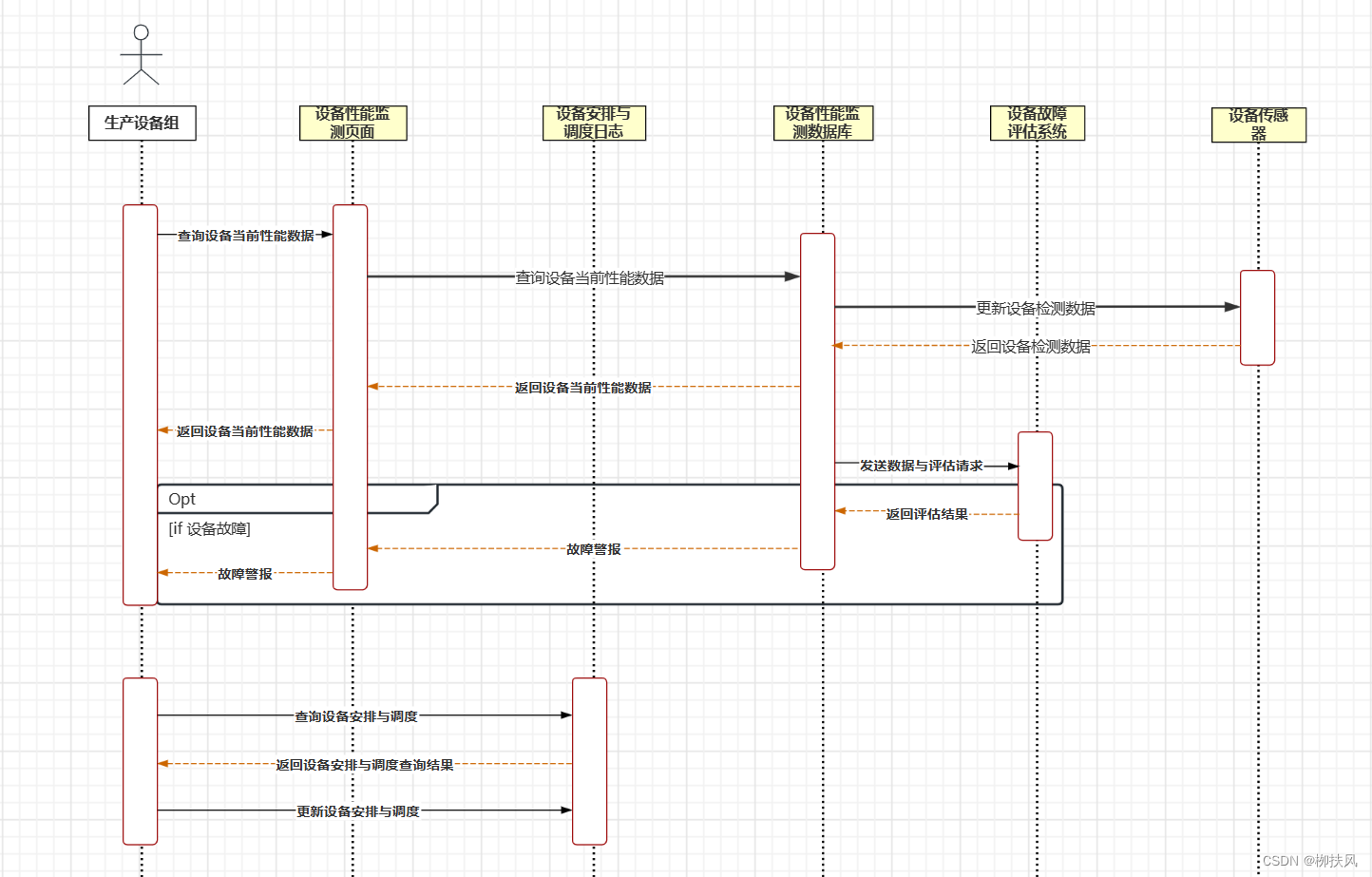This screenshot has height=877, width=1372.
Task: Click the 设备故障评估系统 activation bar
Action: click(x=1036, y=486)
